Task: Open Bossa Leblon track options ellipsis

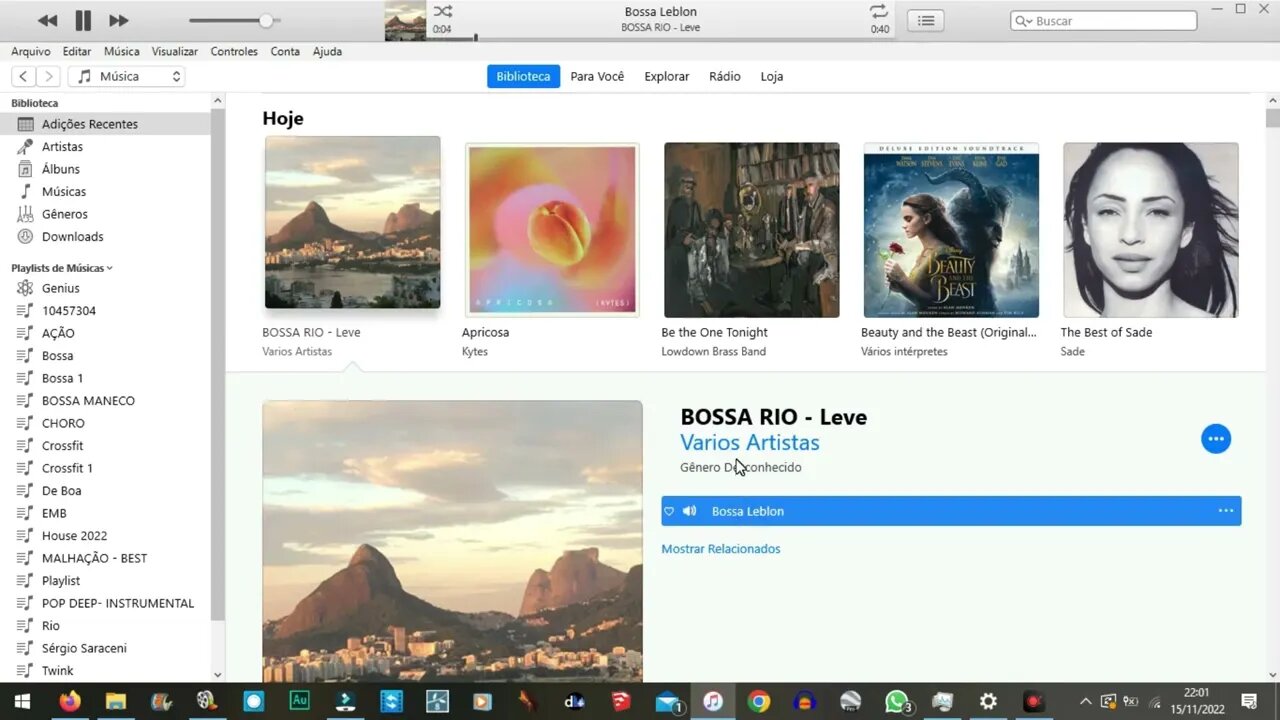Action: (x=1226, y=511)
